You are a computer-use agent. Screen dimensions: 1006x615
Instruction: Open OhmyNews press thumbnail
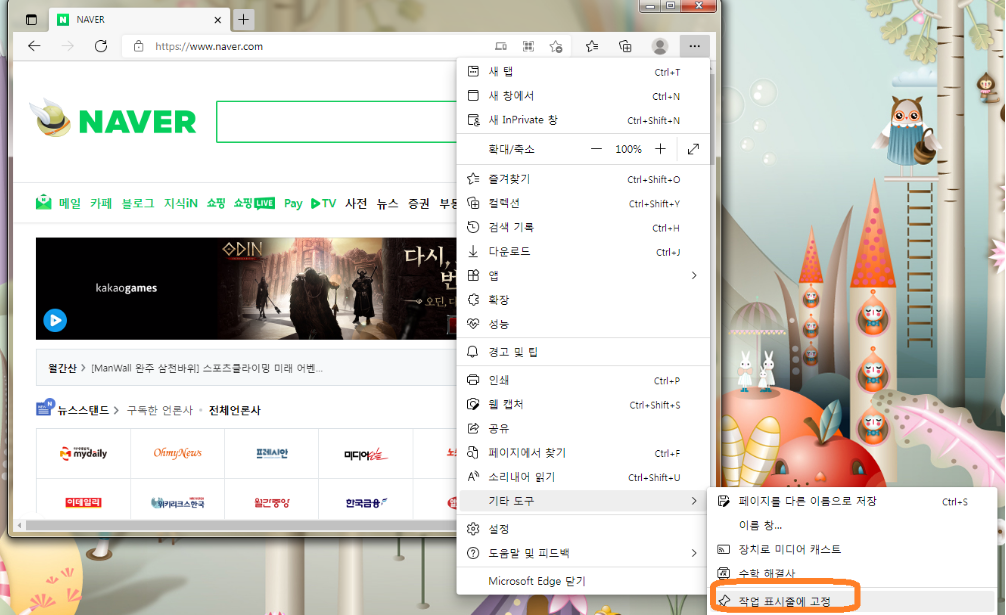tap(178, 453)
